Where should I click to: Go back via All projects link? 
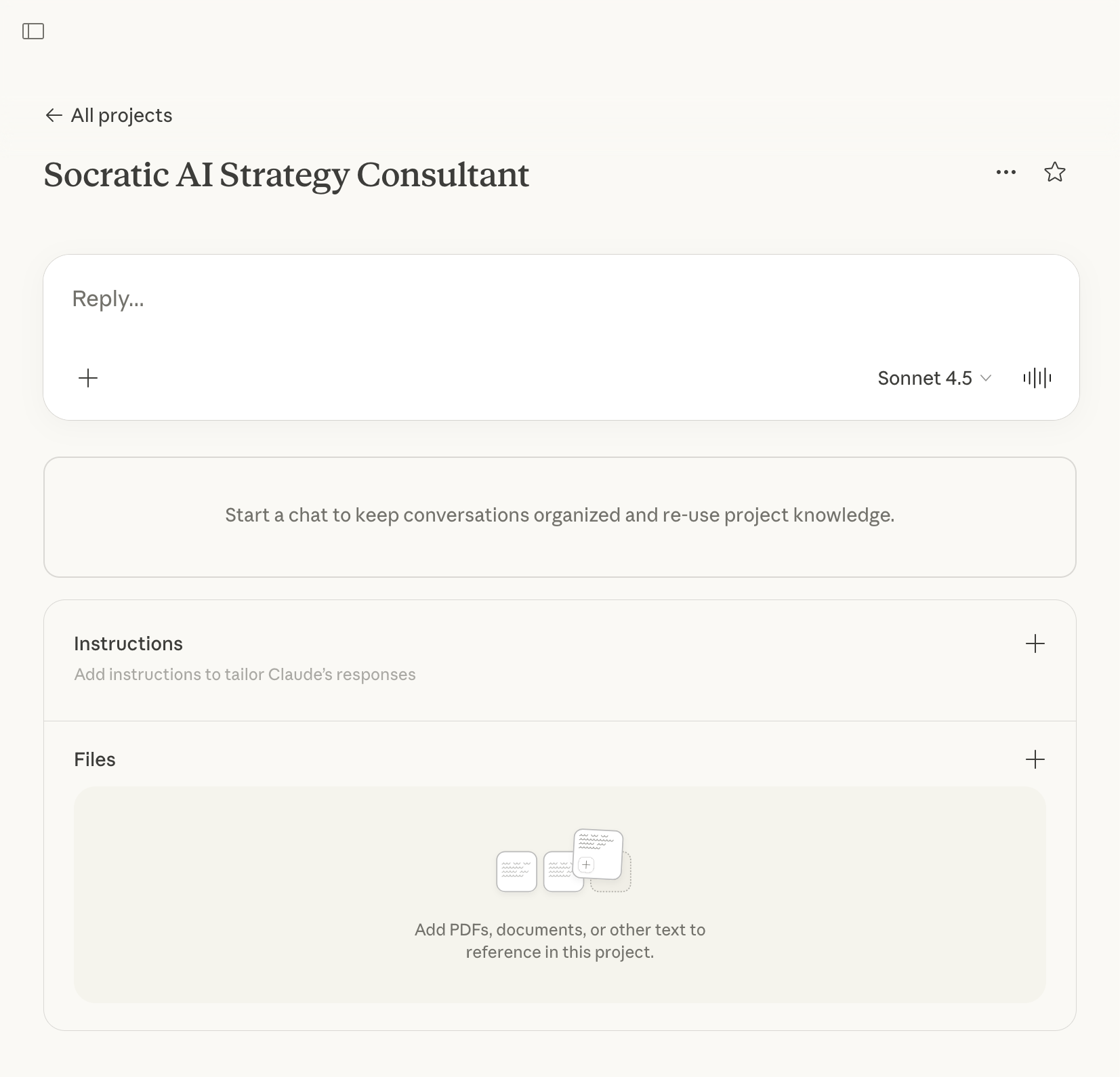(x=122, y=115)
